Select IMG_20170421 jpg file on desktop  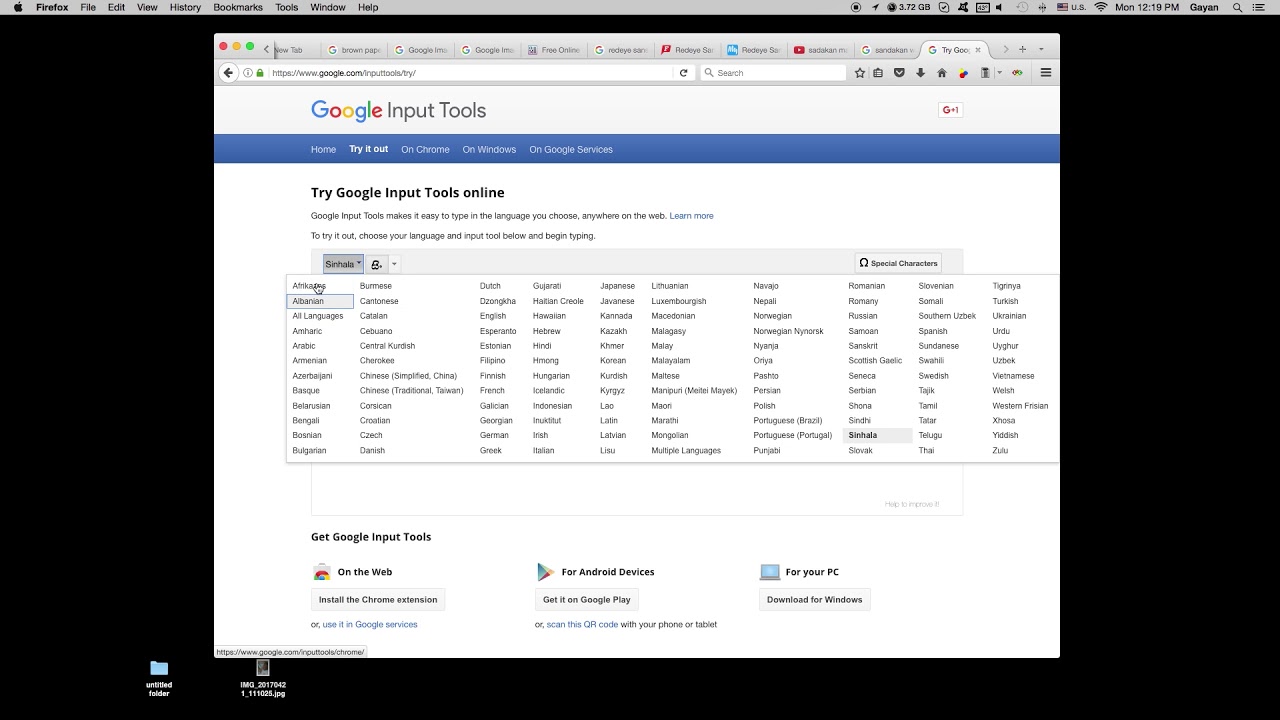263,677
